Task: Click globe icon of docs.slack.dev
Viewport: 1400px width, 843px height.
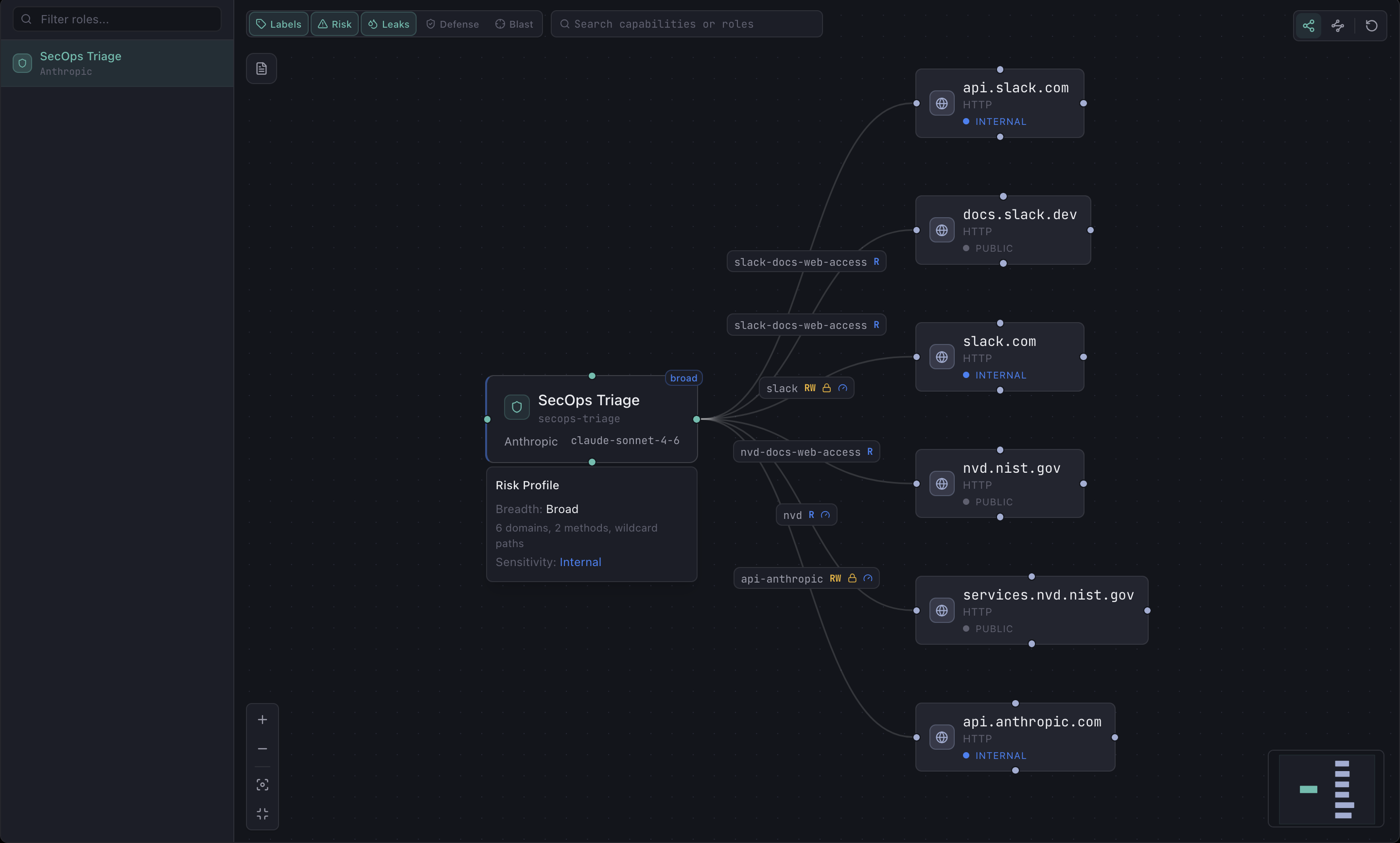Action: point(942,230)
